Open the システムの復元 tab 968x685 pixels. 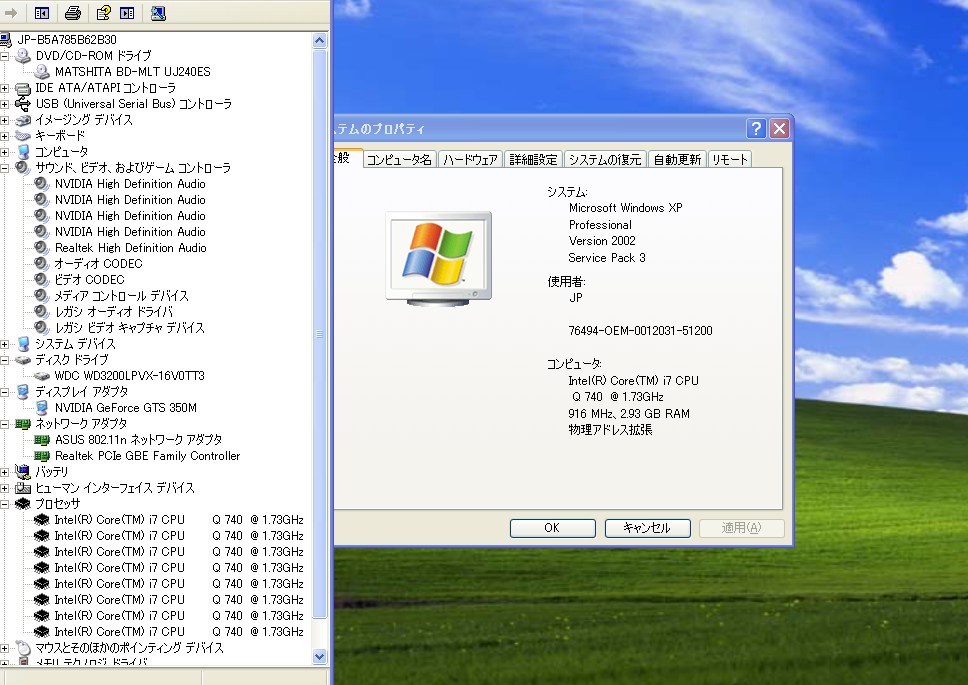tap(605, 160)
